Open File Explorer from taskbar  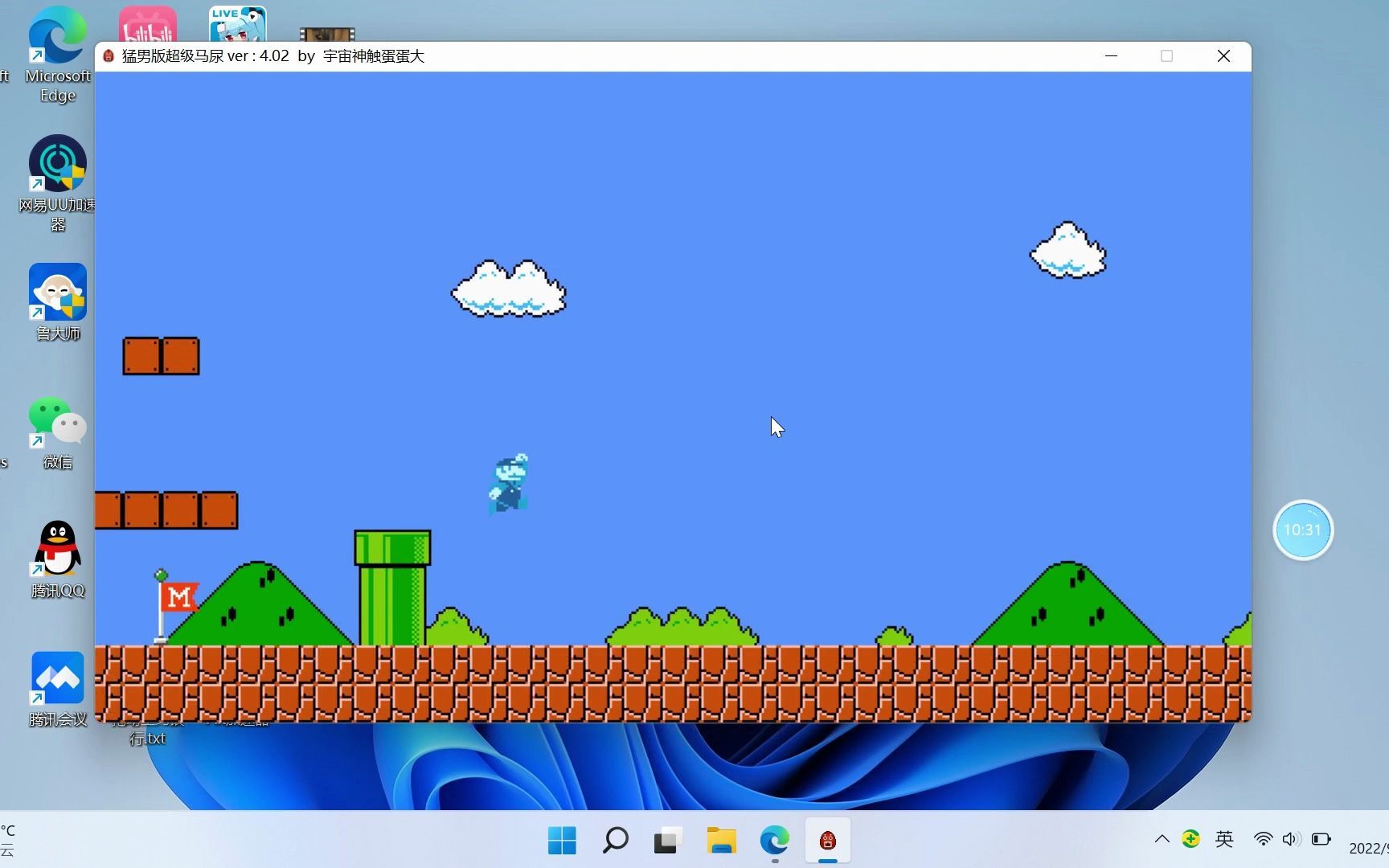pyautogui.click(x=722, y=841)
